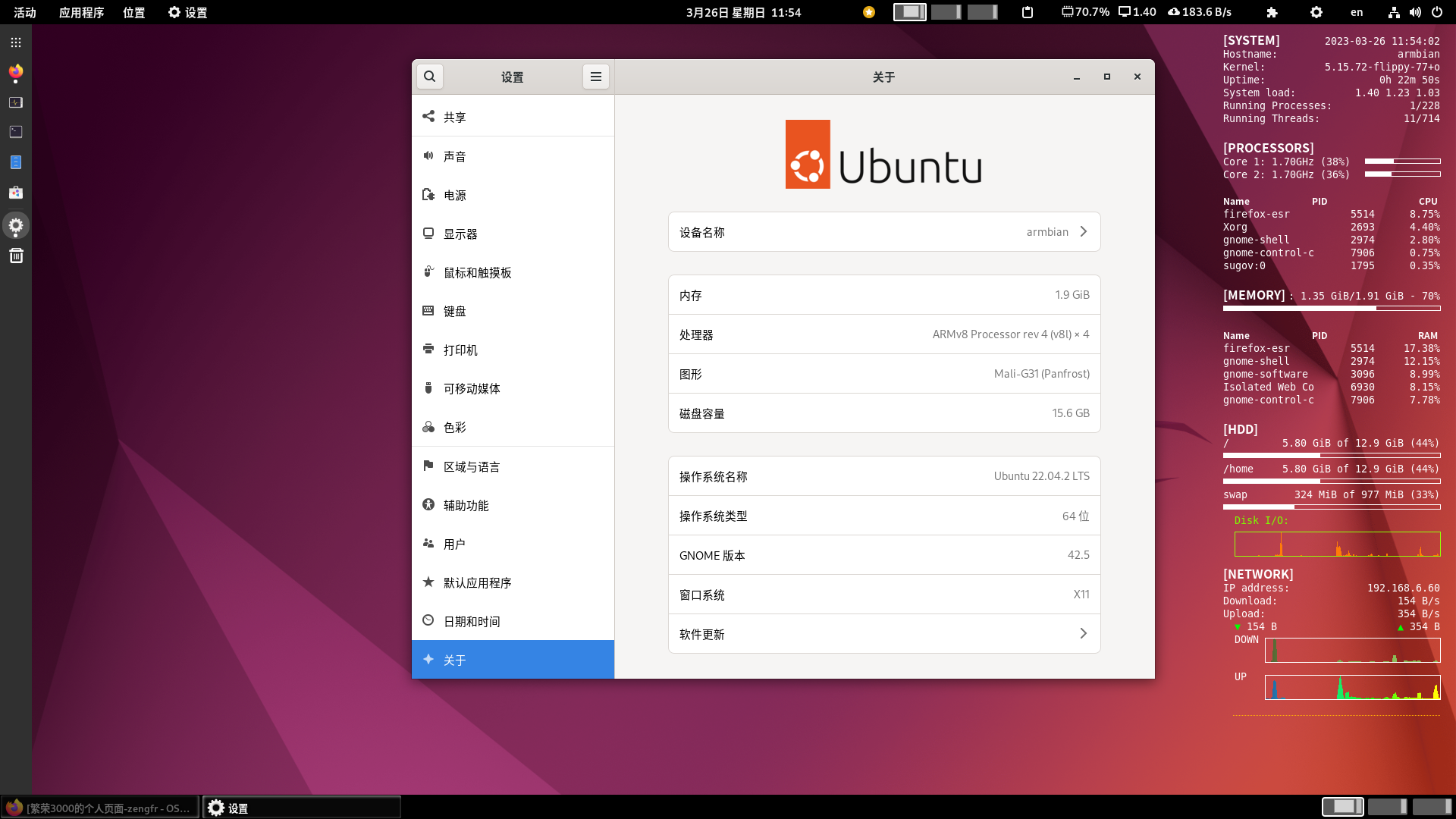Screen dimensions: 1456x819
Task: Click the 磁盘容量 15.6 GB row
Action: [884, 413]
